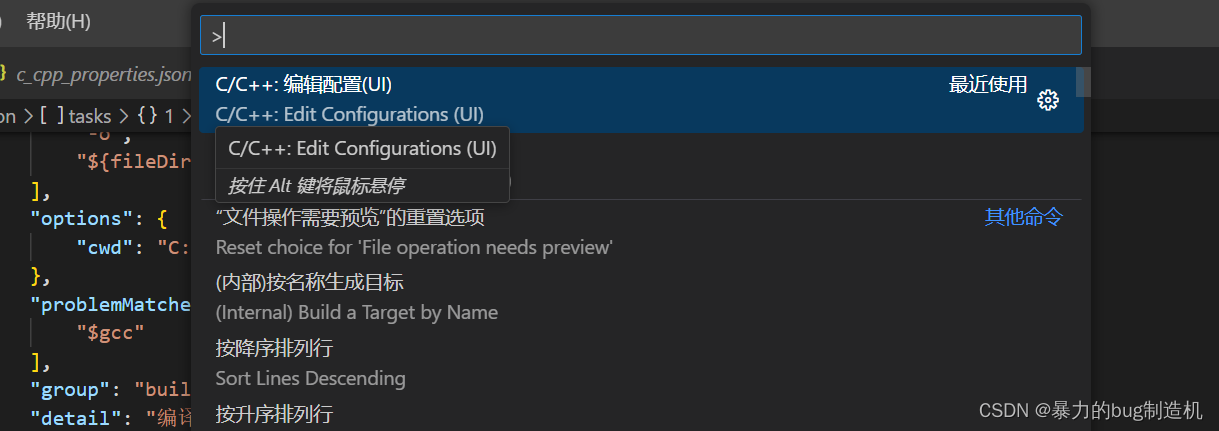The height and width of the screenshot is (431, 1219).
Task: Click the command palette list scrollbar
Action: pos(1083,82)
